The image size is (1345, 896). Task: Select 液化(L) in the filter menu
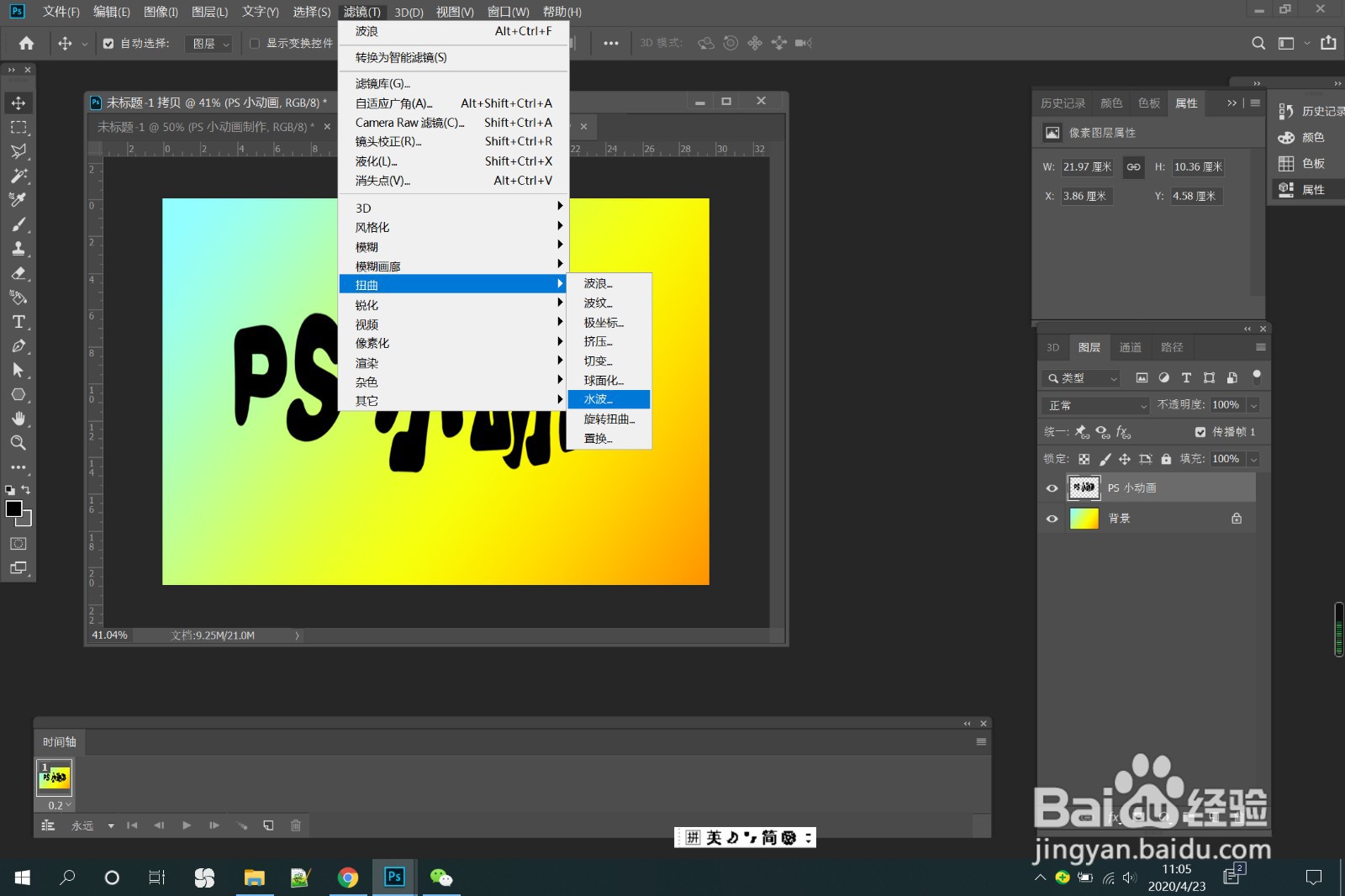(x=452, y=161)
